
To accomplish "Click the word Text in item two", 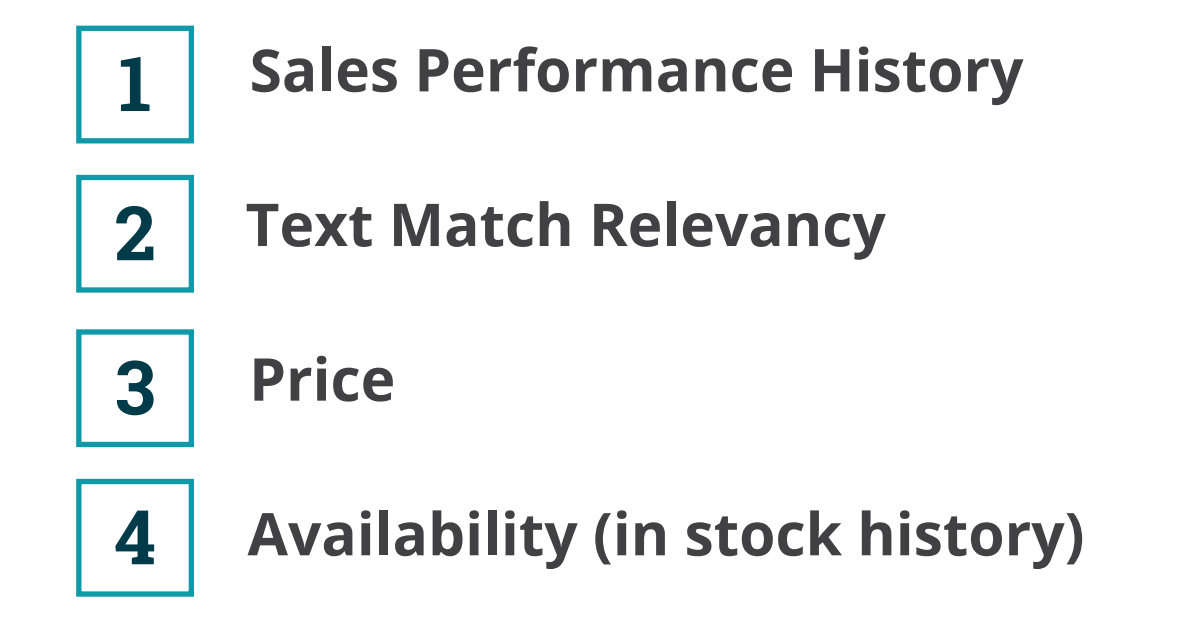I will [x=309, y=225].
